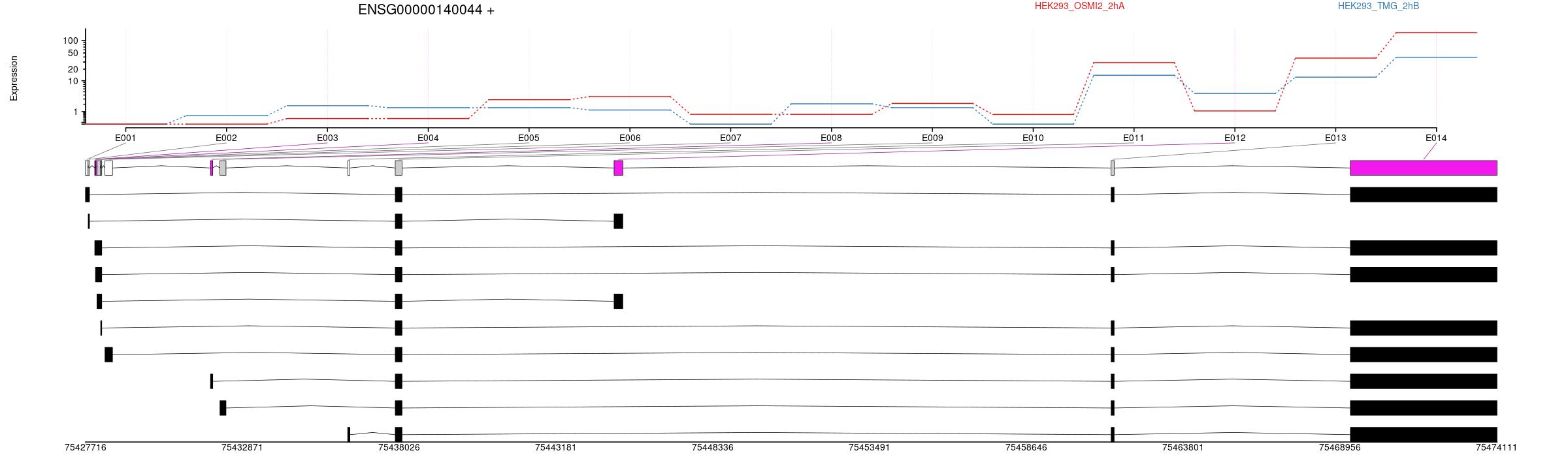Click the blue expression line above E003

point(327,106)
